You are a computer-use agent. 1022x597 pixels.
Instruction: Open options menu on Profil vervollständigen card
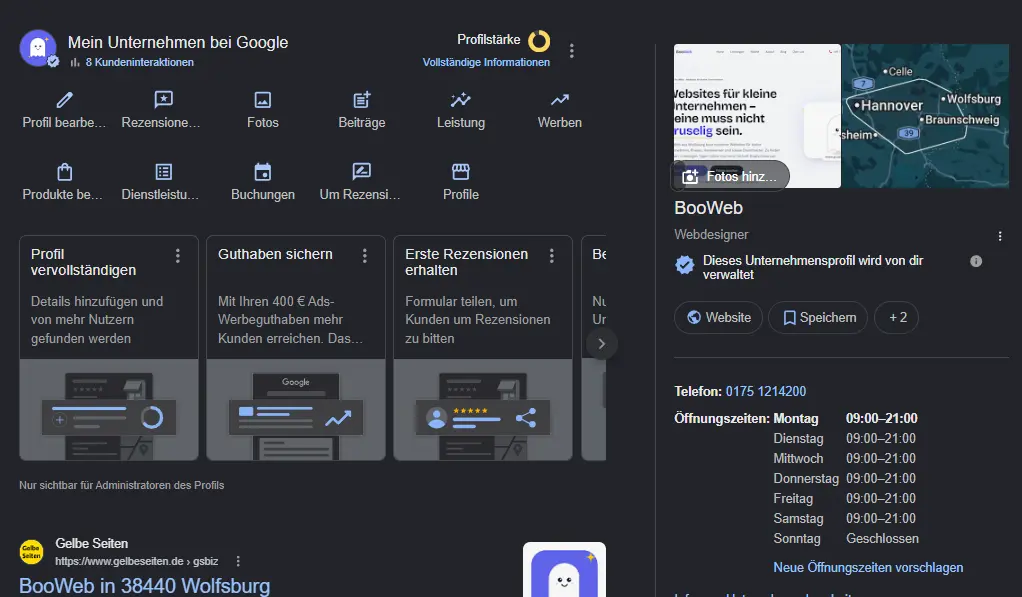[x=178, y=255]
